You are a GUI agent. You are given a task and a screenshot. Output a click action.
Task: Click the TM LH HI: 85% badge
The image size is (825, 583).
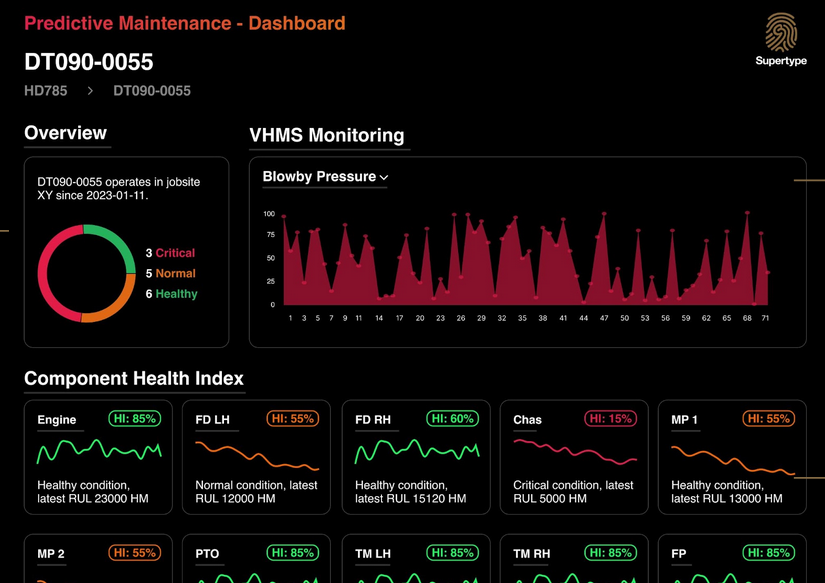point(452,553)
